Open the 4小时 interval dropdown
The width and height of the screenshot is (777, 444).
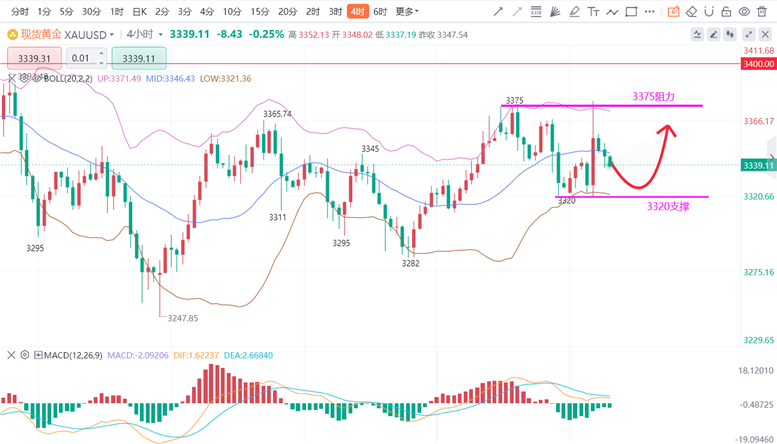pos(160,34)
